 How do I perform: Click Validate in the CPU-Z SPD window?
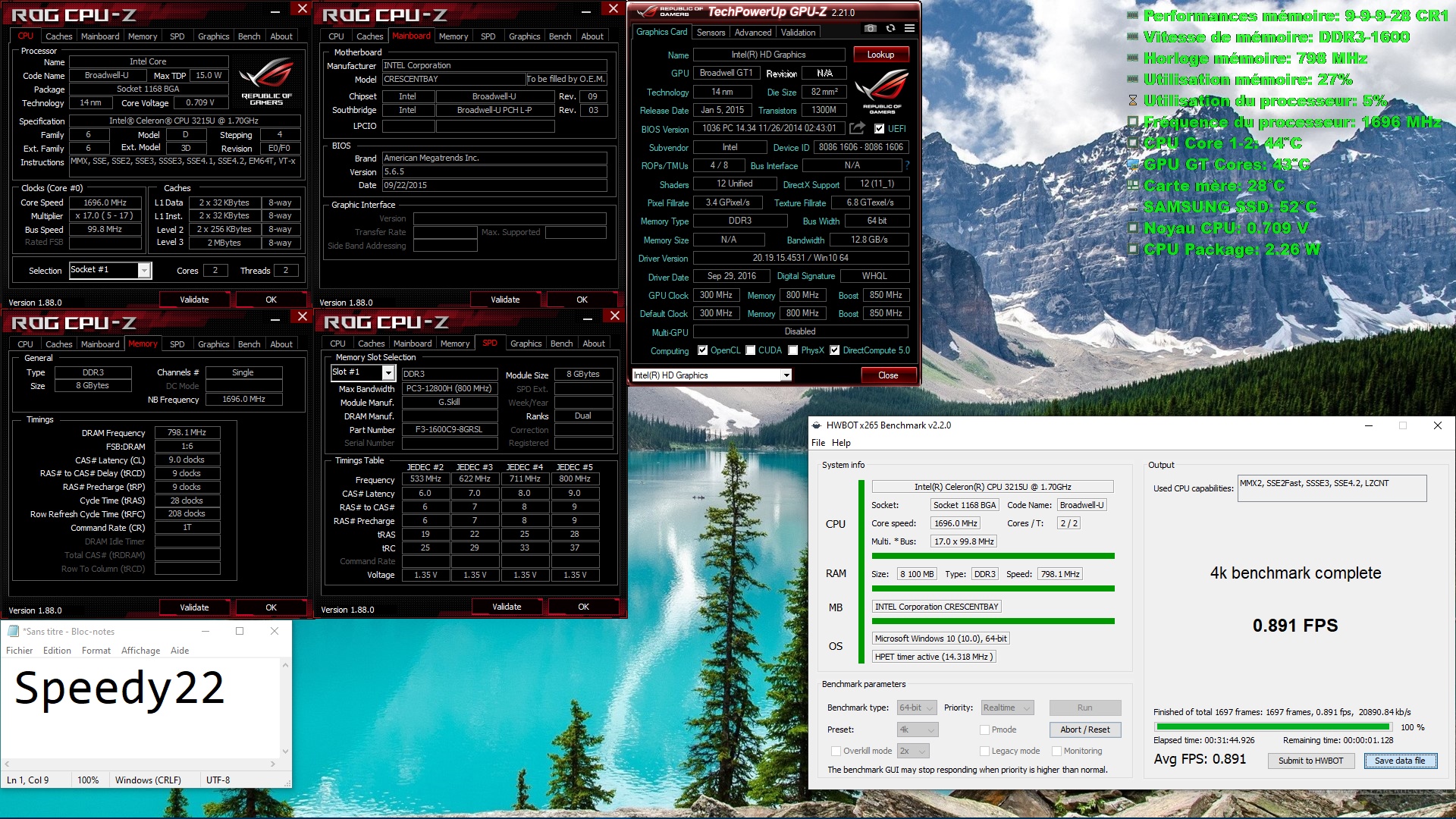507,607
